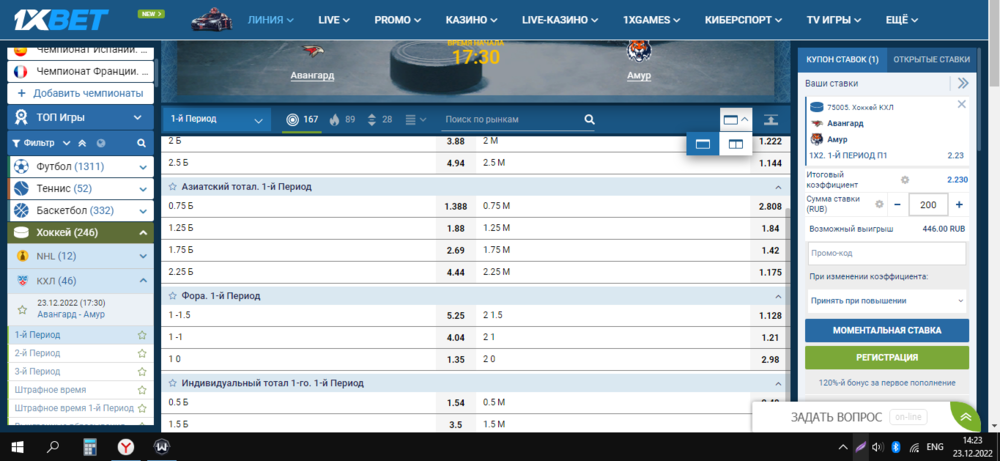The image size is (1000, 461).
Task: Click the up-down arrows 28 filter icon
Action: 372,119
